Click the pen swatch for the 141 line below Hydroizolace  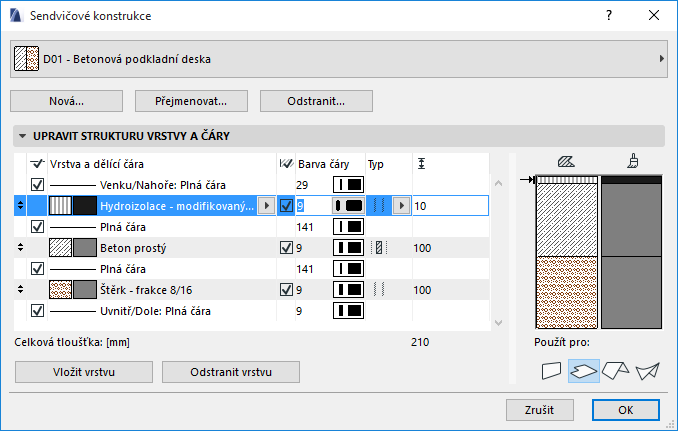click(x=349, y=227)
